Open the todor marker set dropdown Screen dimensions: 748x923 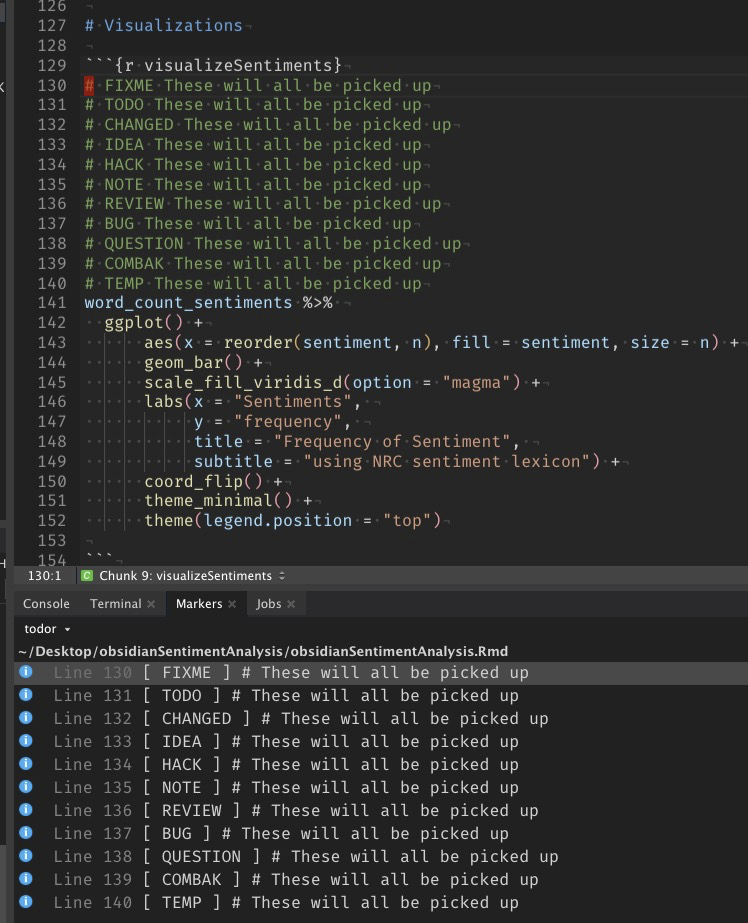[47, 629]
